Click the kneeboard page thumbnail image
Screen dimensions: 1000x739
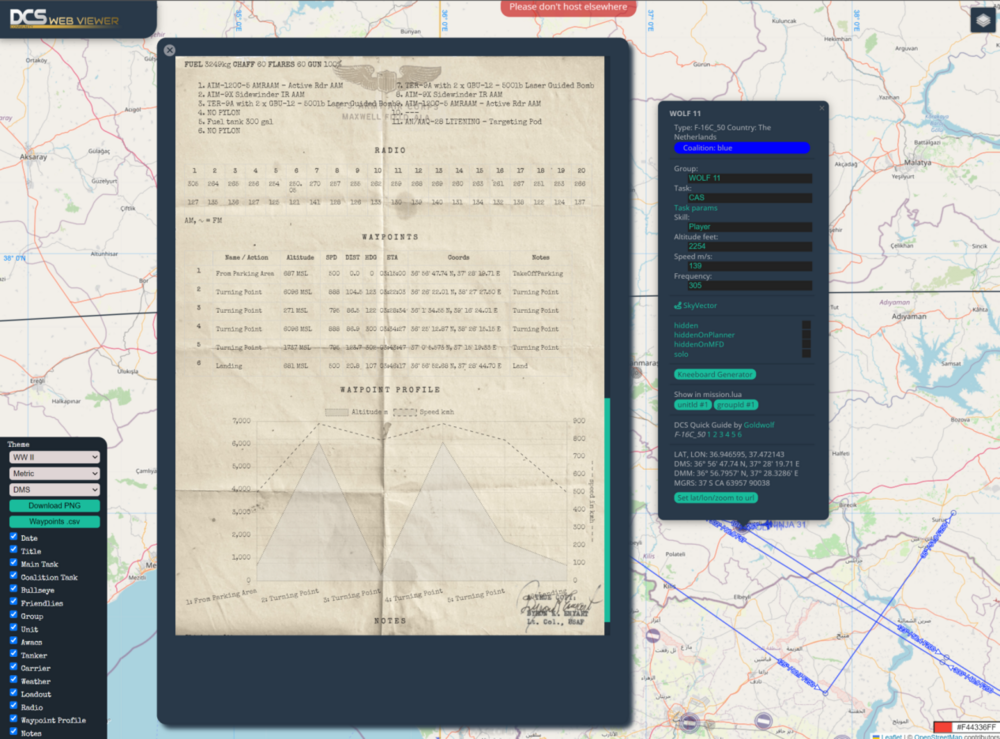click(390, 346)
